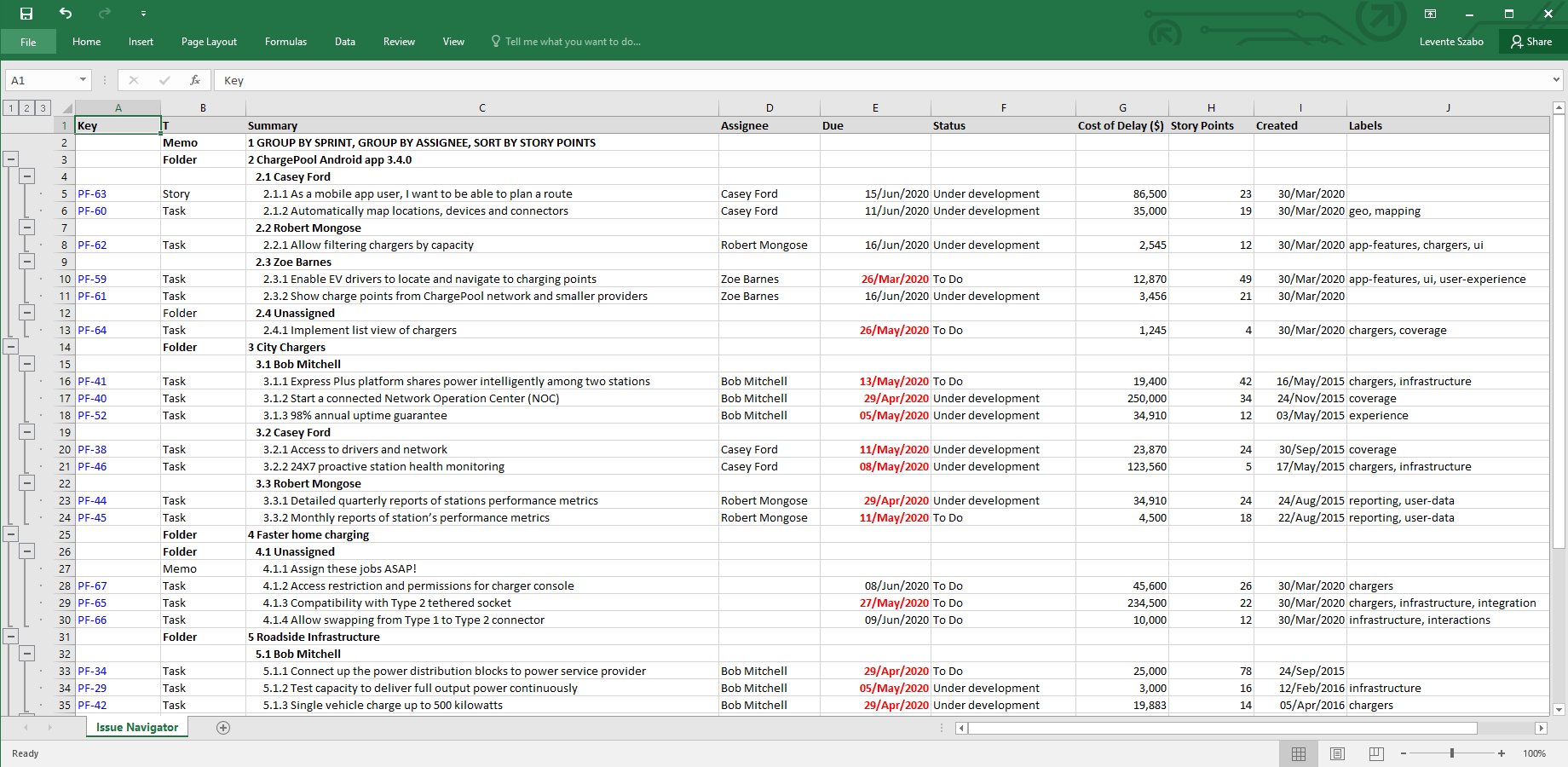Expand the formula bar with chevron
Screen dimensions: 1568x767
click(1556, 80)
